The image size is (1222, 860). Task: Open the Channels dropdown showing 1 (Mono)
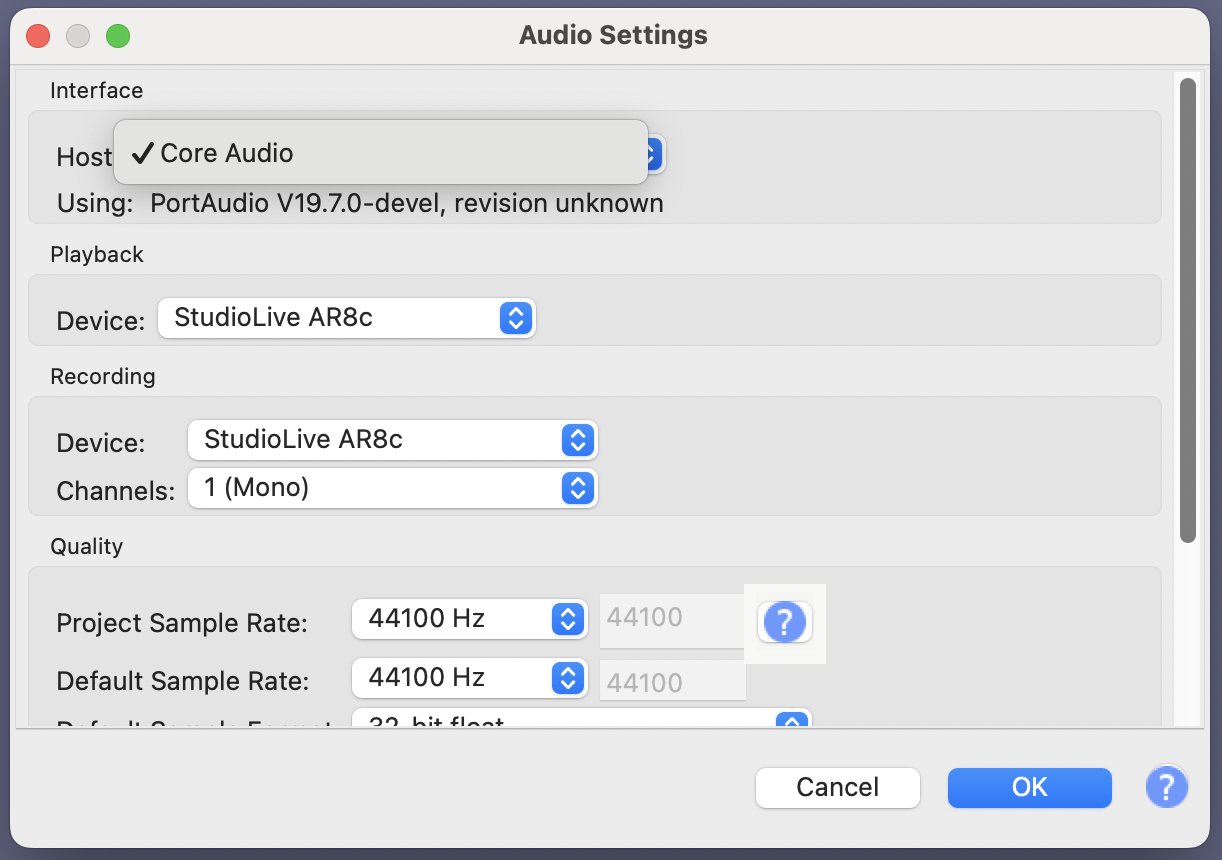(390, 488)
